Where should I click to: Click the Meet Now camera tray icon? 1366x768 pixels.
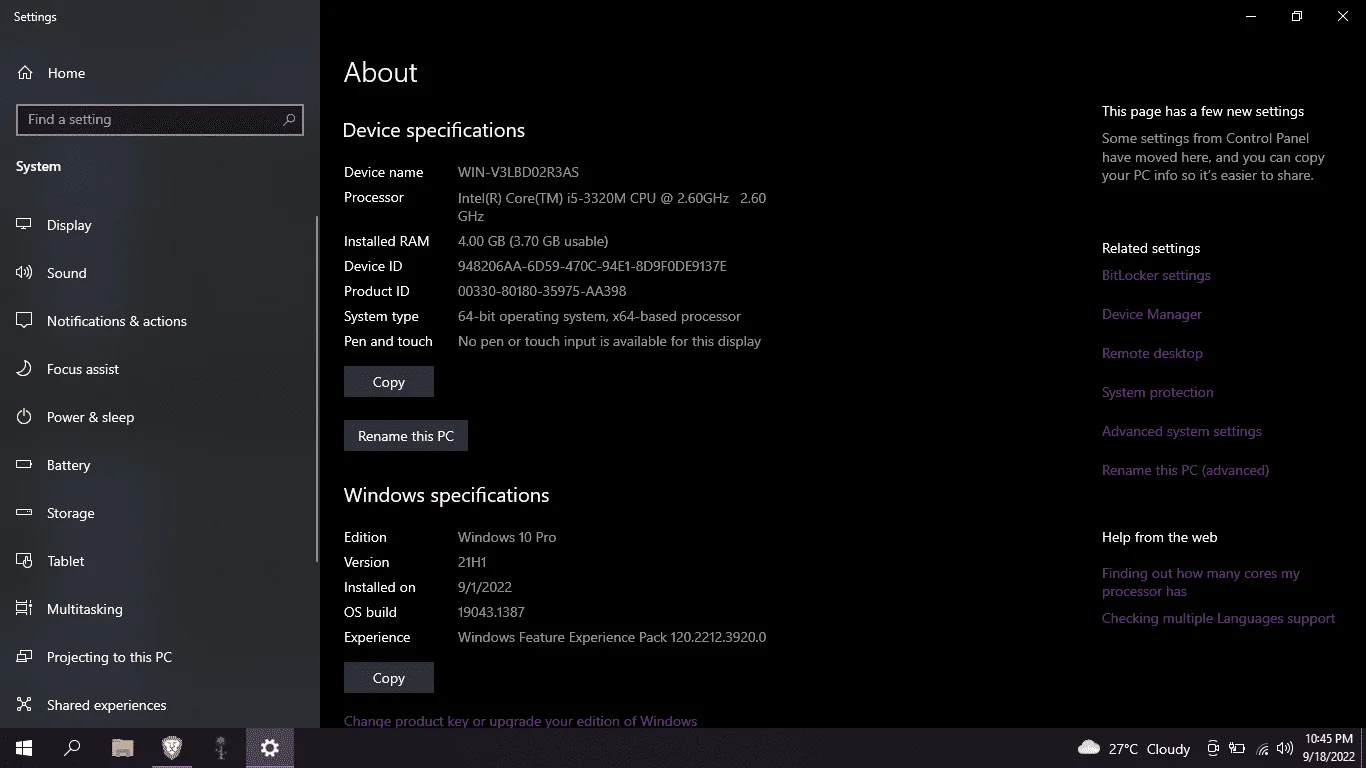click(1213, 748)
